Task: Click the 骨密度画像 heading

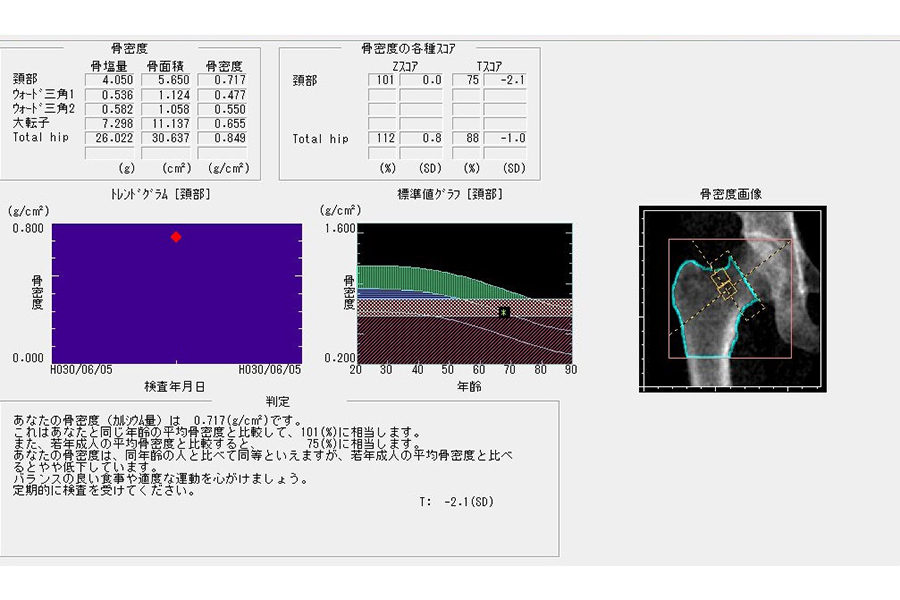Action: coord(731,194)
